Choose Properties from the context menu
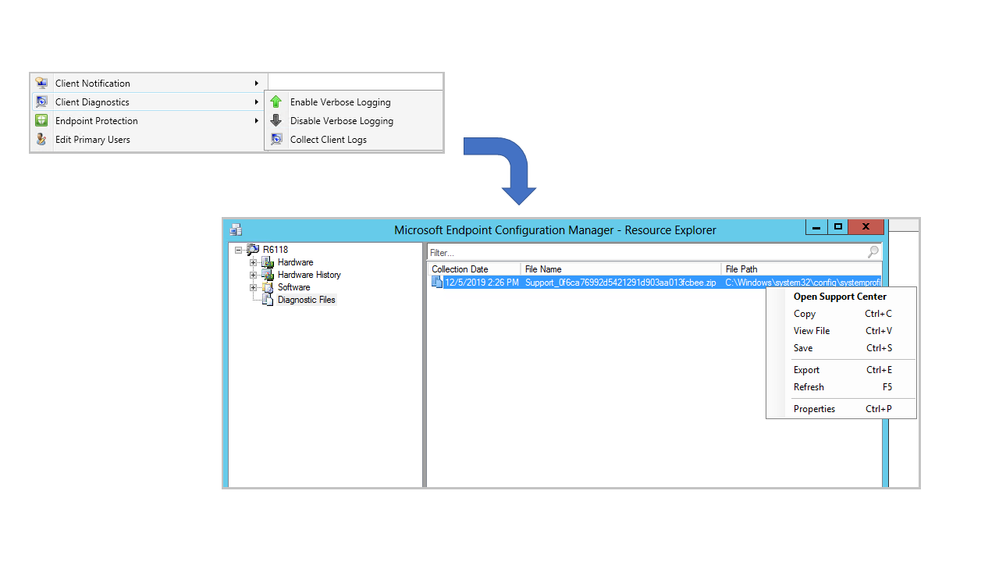 [x=840, y=408]
